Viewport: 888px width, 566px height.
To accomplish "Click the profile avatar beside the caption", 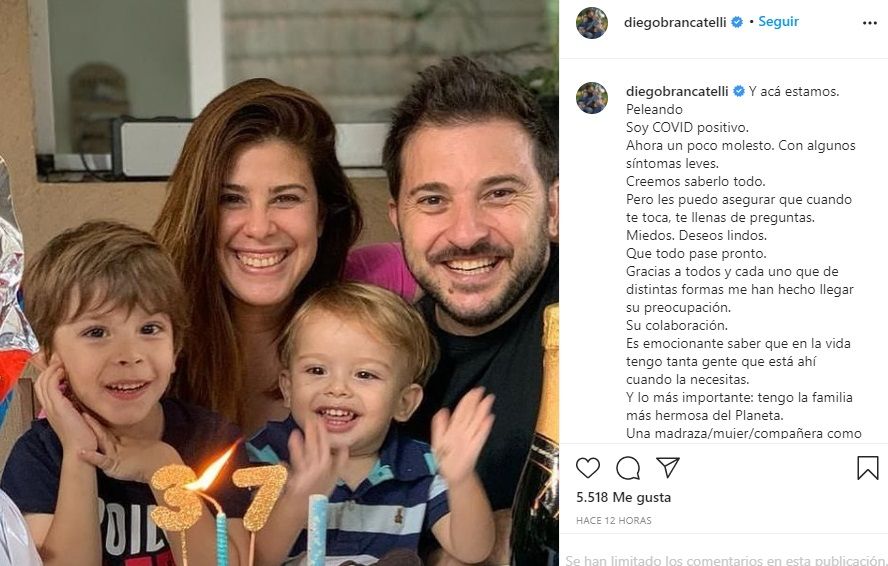I will coord(592,98).
